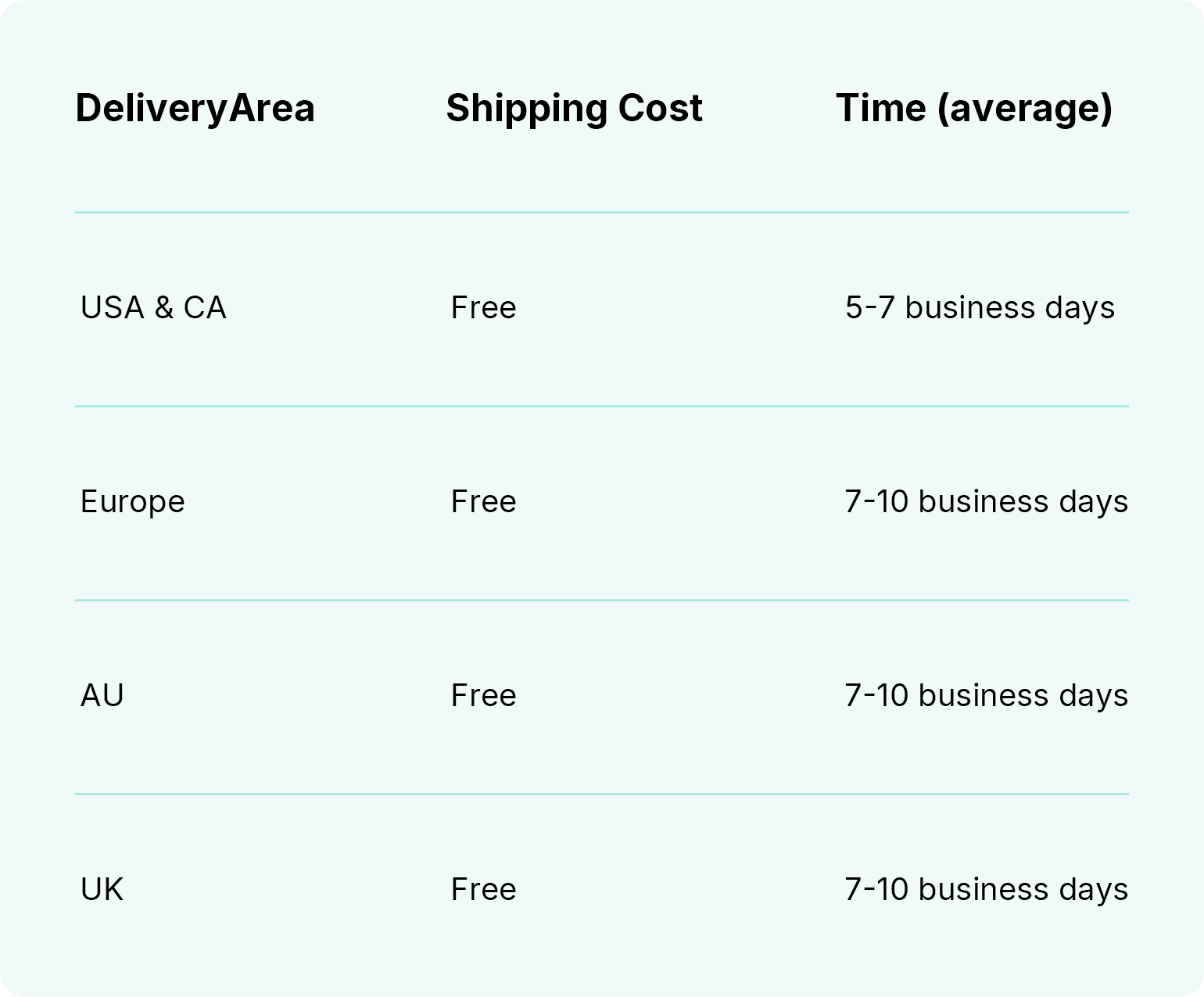Click Europe's 7-10 business days time
The image size is (1204, 997).
coord(986,501)
